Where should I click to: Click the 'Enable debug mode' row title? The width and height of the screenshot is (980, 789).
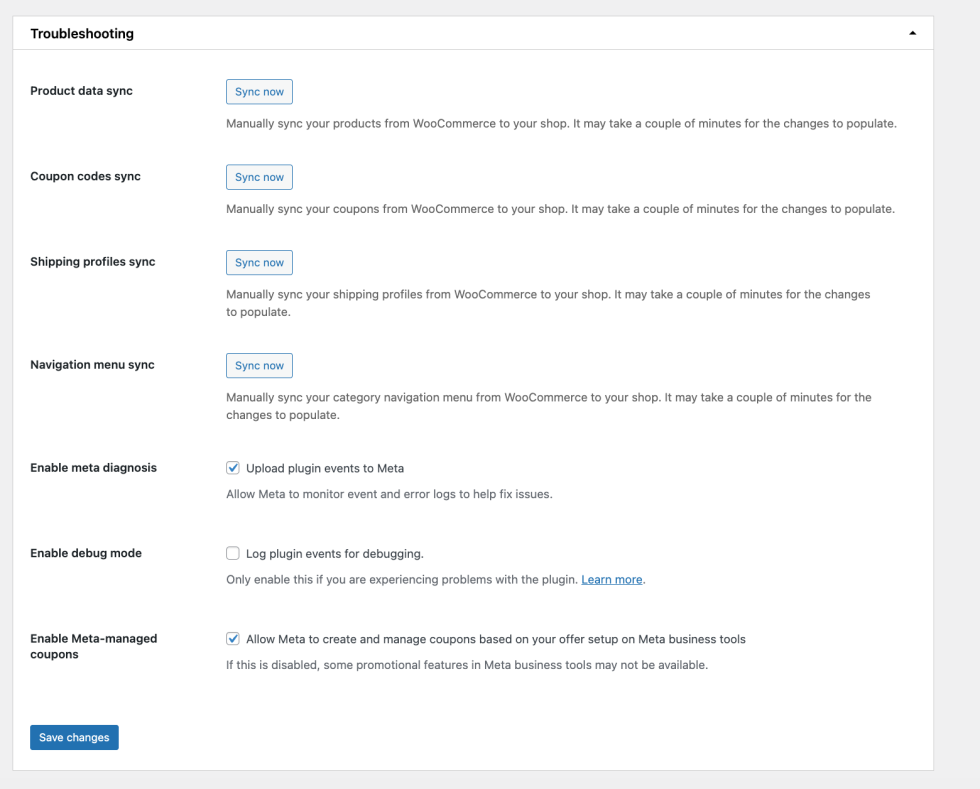tap(86, 553)
